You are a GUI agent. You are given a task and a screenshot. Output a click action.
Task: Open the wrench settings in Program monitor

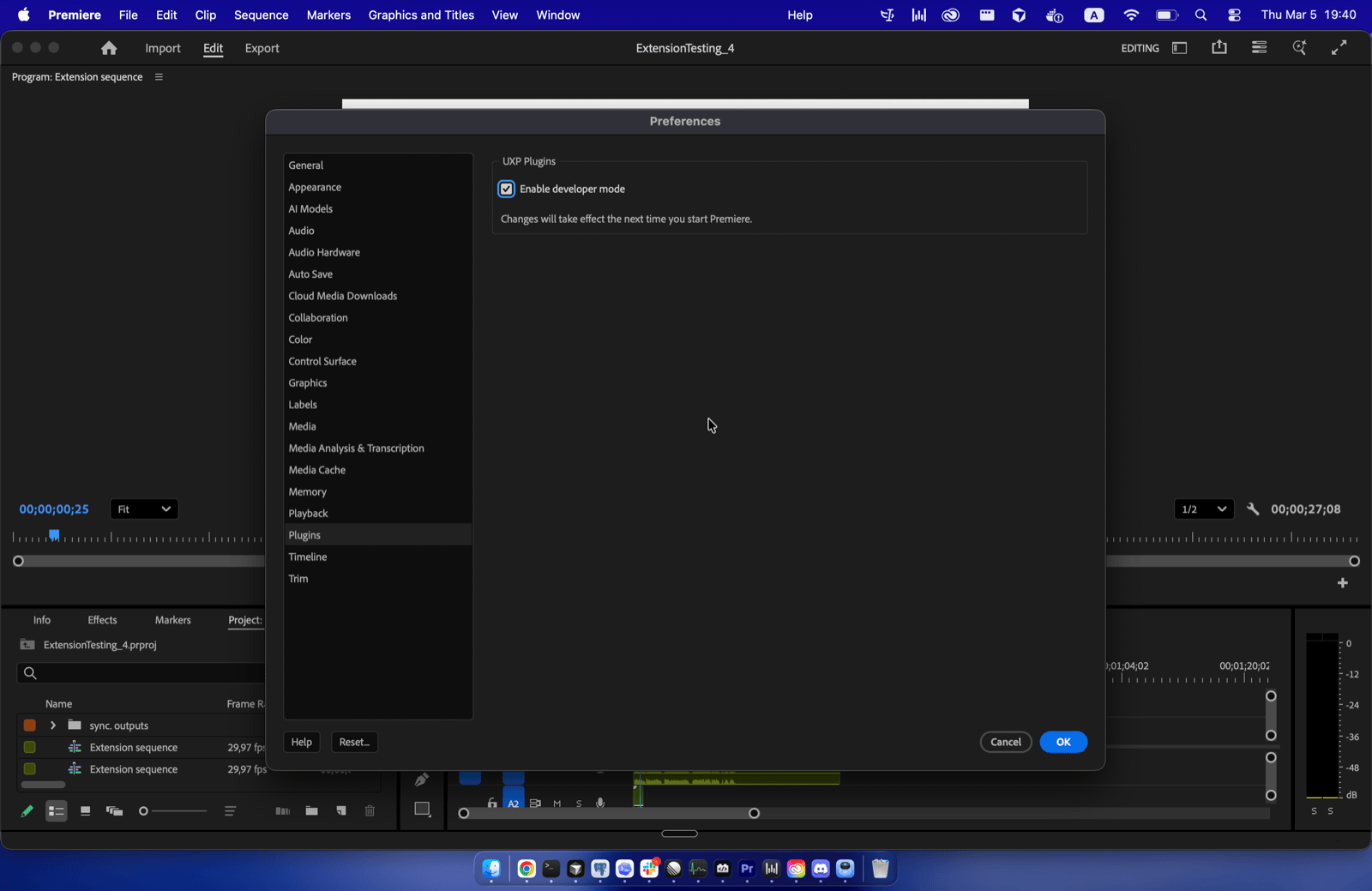tap(1253, 509)
